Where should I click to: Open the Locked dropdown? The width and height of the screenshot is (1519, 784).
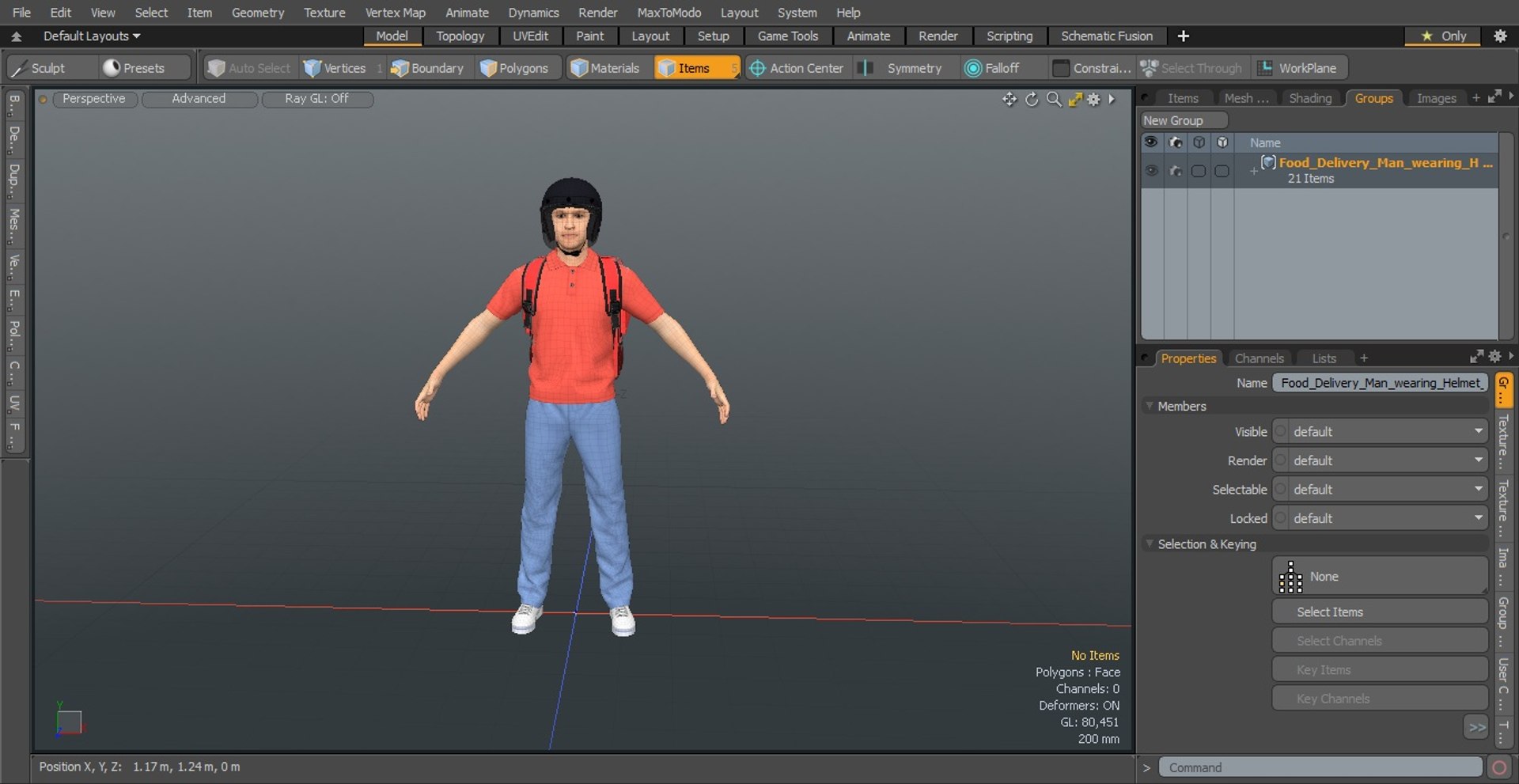point(1380,518)
